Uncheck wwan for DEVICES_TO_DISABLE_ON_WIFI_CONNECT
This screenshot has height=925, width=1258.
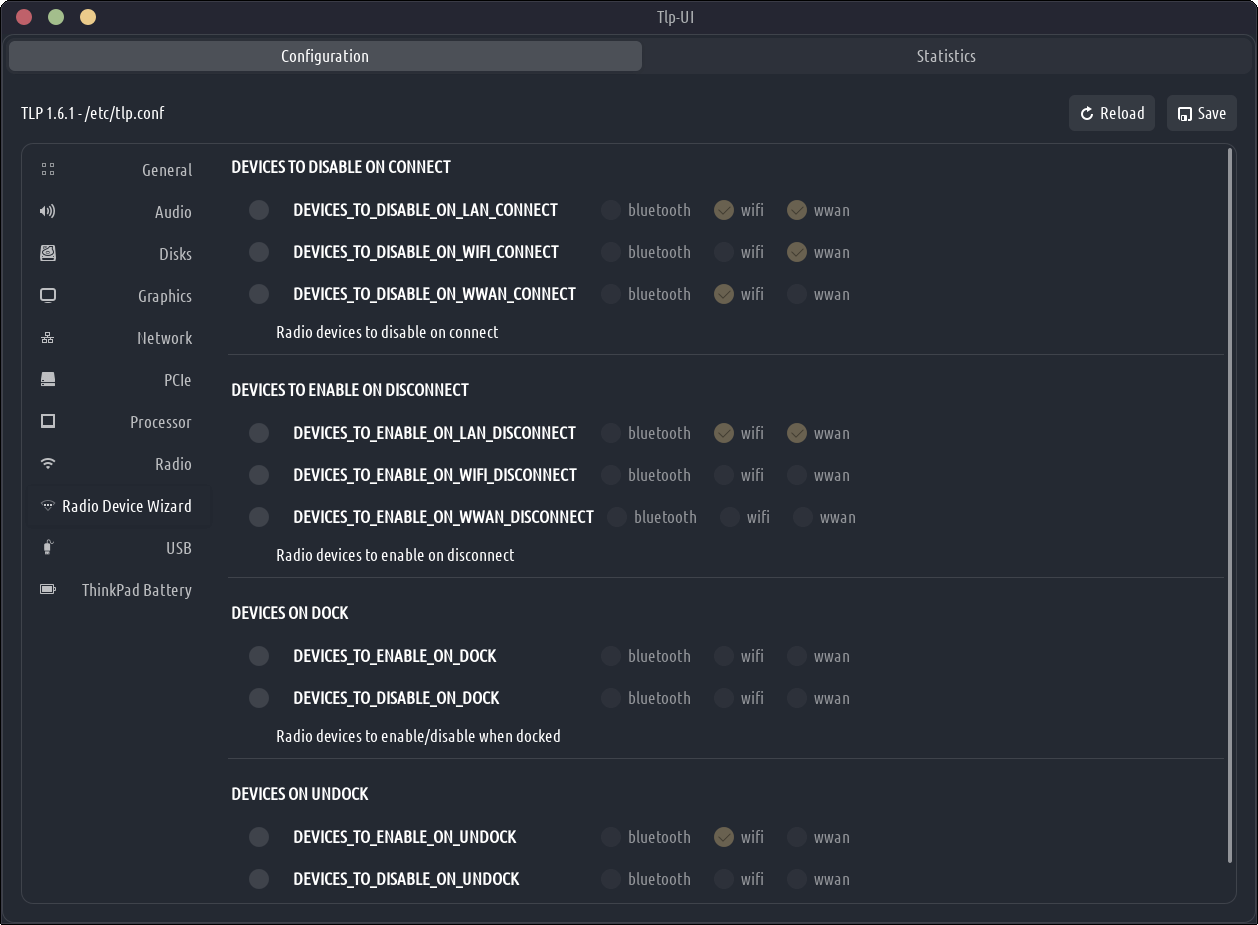tap(797, 252)
